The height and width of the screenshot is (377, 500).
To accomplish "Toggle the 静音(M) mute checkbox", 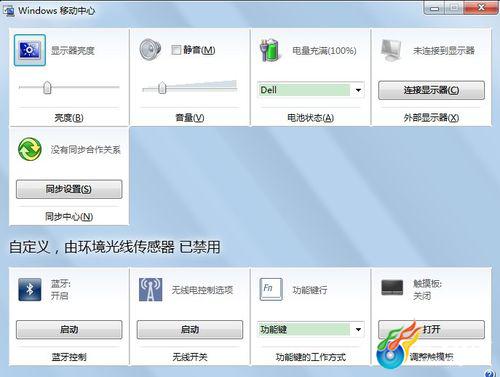I will pos(176,50).
